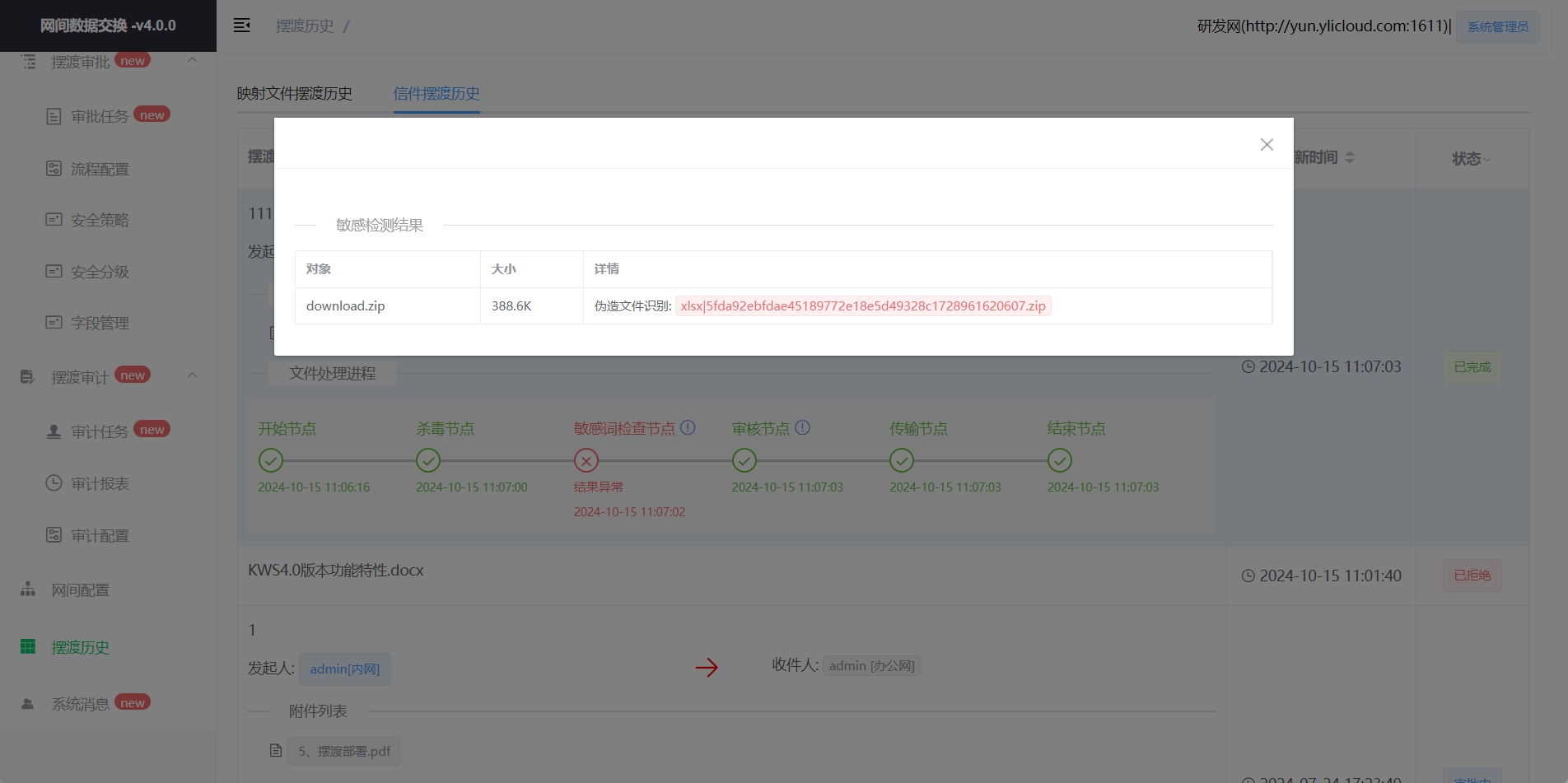Open the 5、摆渡部署.pdf attachment
Viewport: 1568px width, 783px height.
(x=344, y=751)
